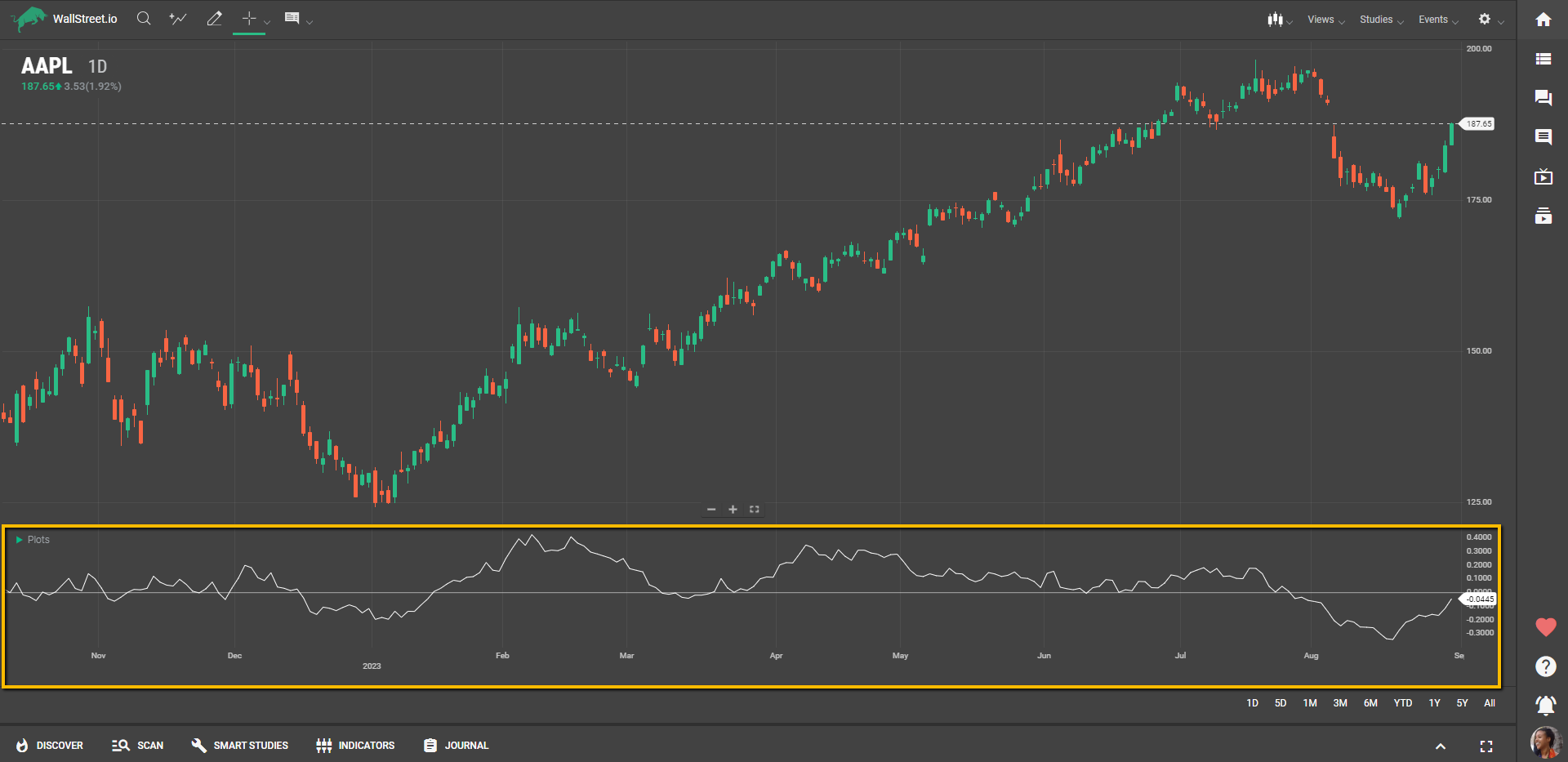Expand the settings gear dropdown

(x=1490, y=20)
